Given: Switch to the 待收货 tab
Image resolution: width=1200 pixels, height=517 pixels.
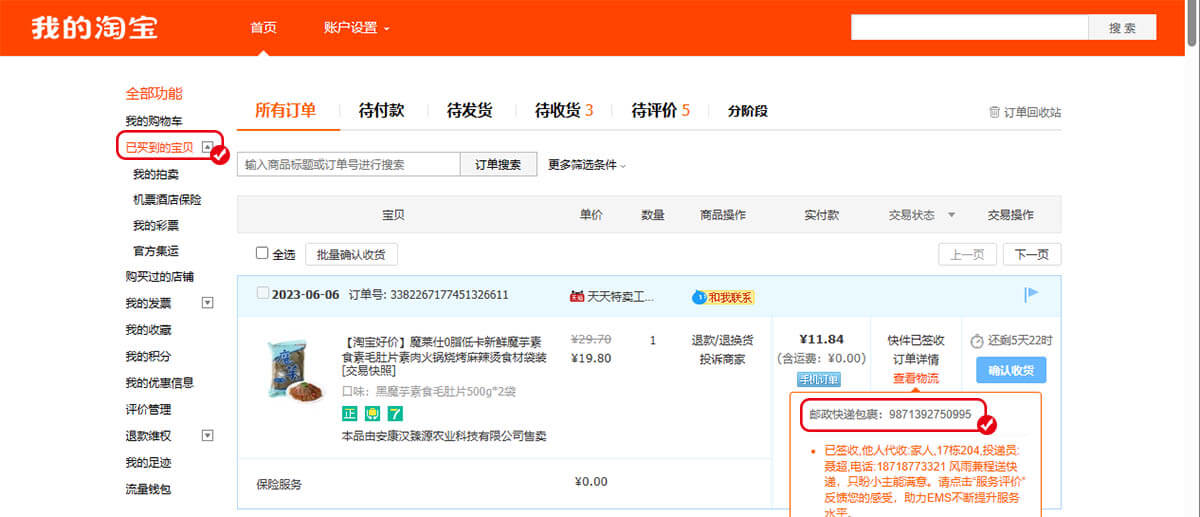Looking at the screenshot, I should click(564, 110).
